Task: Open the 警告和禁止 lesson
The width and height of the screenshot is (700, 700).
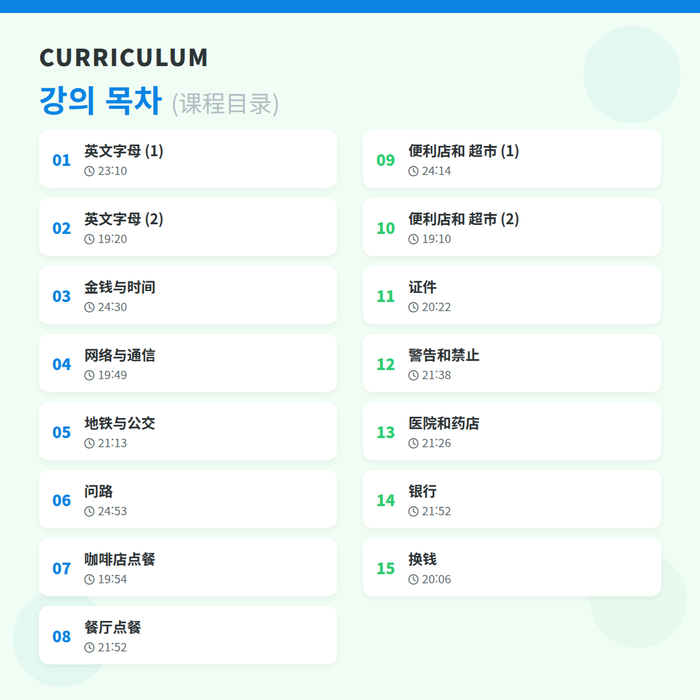Action: (x=512, y=363)
